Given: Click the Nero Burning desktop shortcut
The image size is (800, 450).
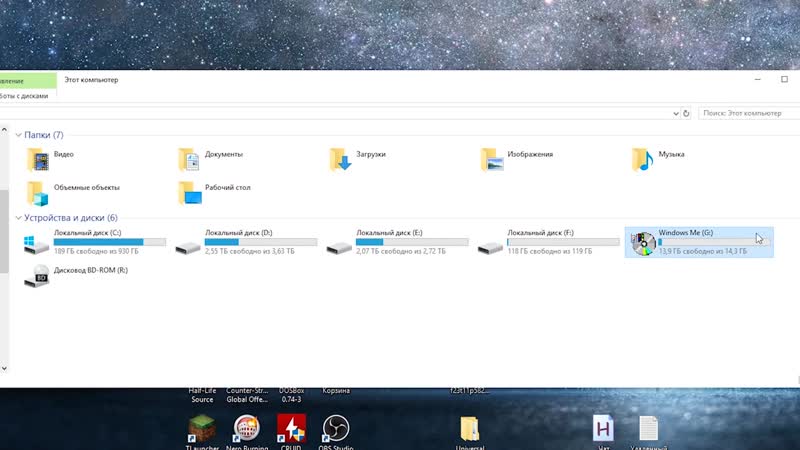Looking at the screenshot, I should point(245,428).
